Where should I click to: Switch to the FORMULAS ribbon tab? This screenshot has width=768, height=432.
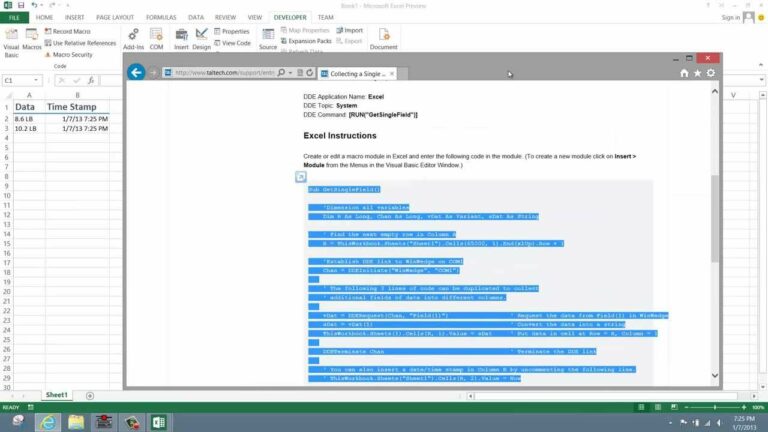pyautogui.click(x=161, y=17)
